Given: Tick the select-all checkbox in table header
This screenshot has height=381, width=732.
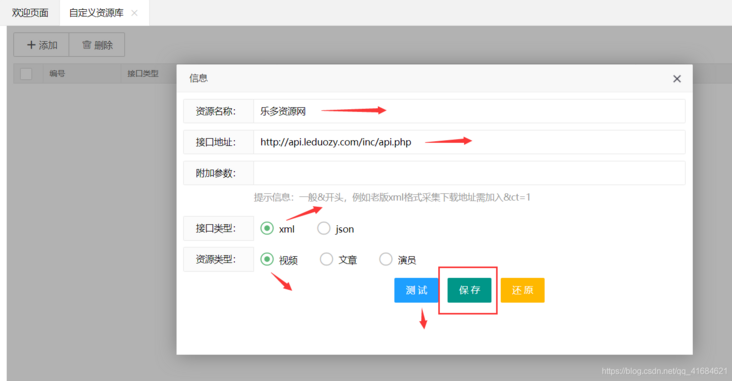Looking at the screenshot, I should coord(26,74).
